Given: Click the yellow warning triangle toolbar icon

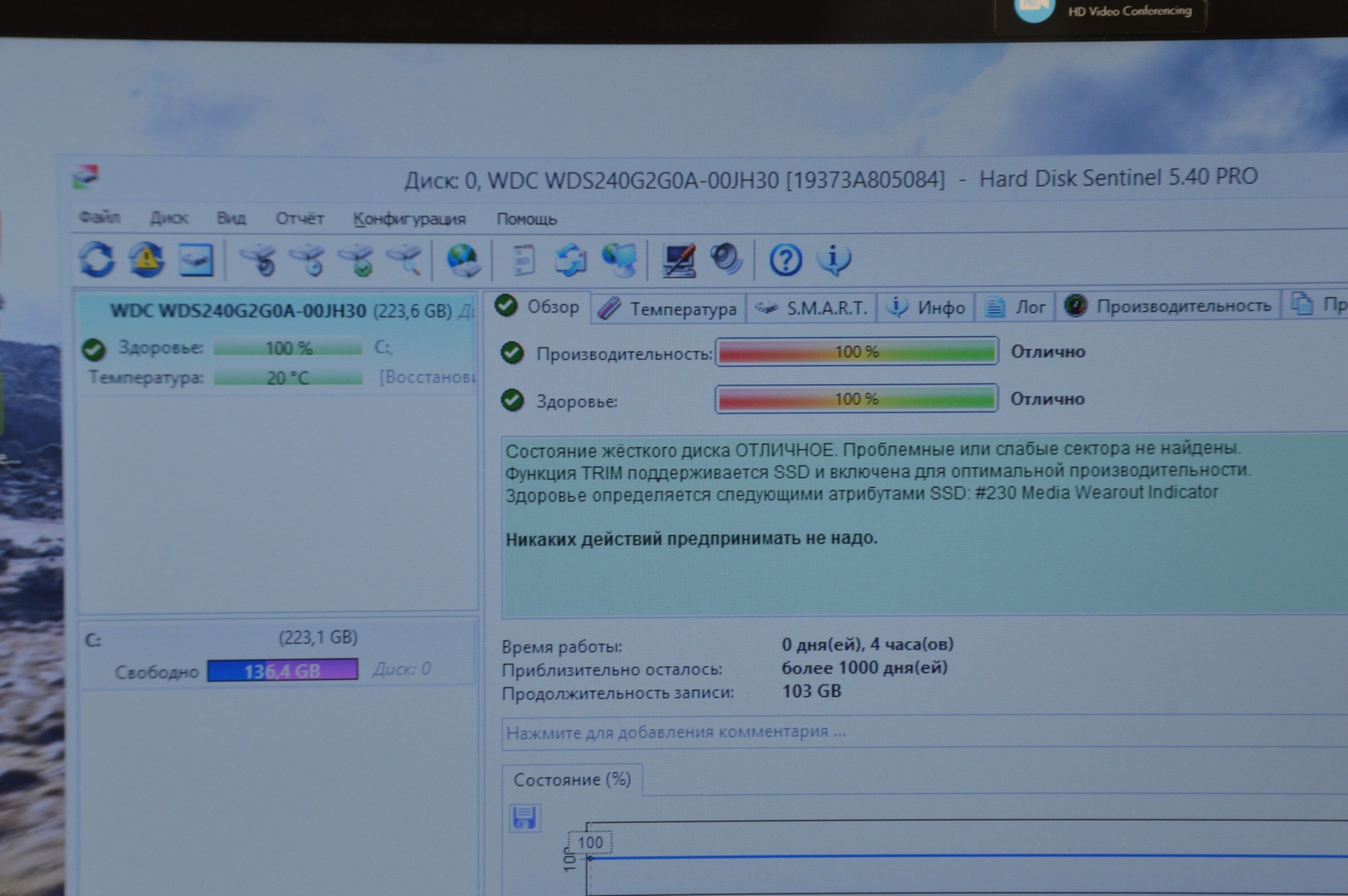Looking at the screenshot, I should 146,260.
